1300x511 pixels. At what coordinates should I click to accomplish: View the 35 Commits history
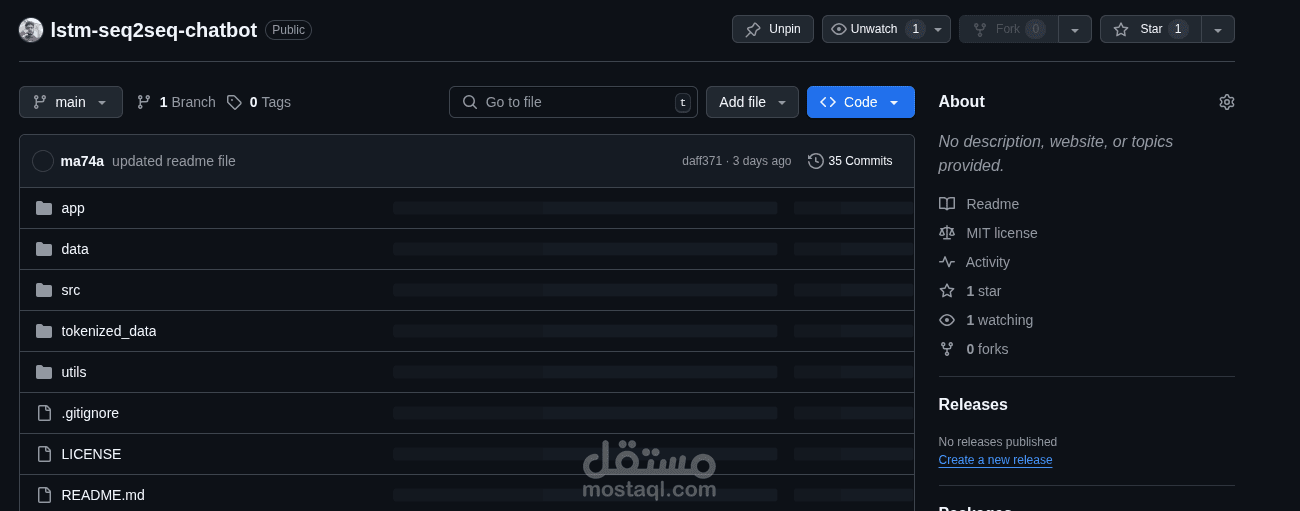click(x=850, y=161)
